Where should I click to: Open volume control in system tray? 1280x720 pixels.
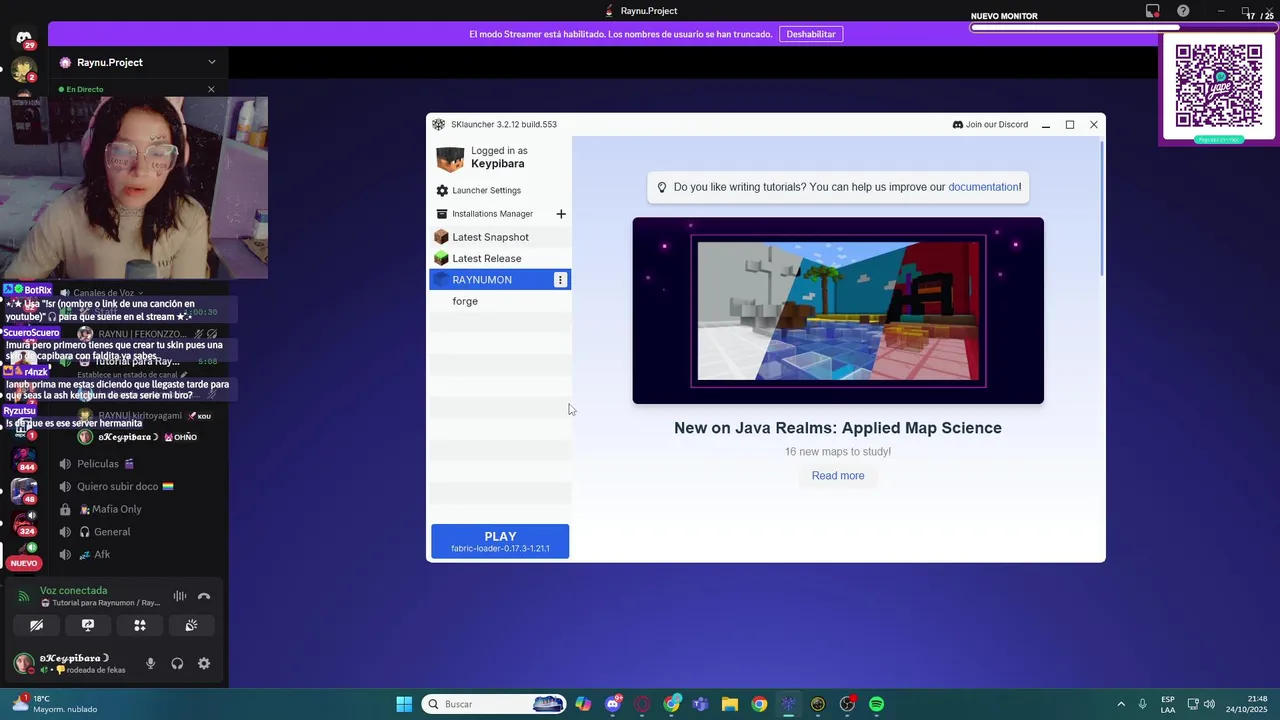[x=1209, y=704]
